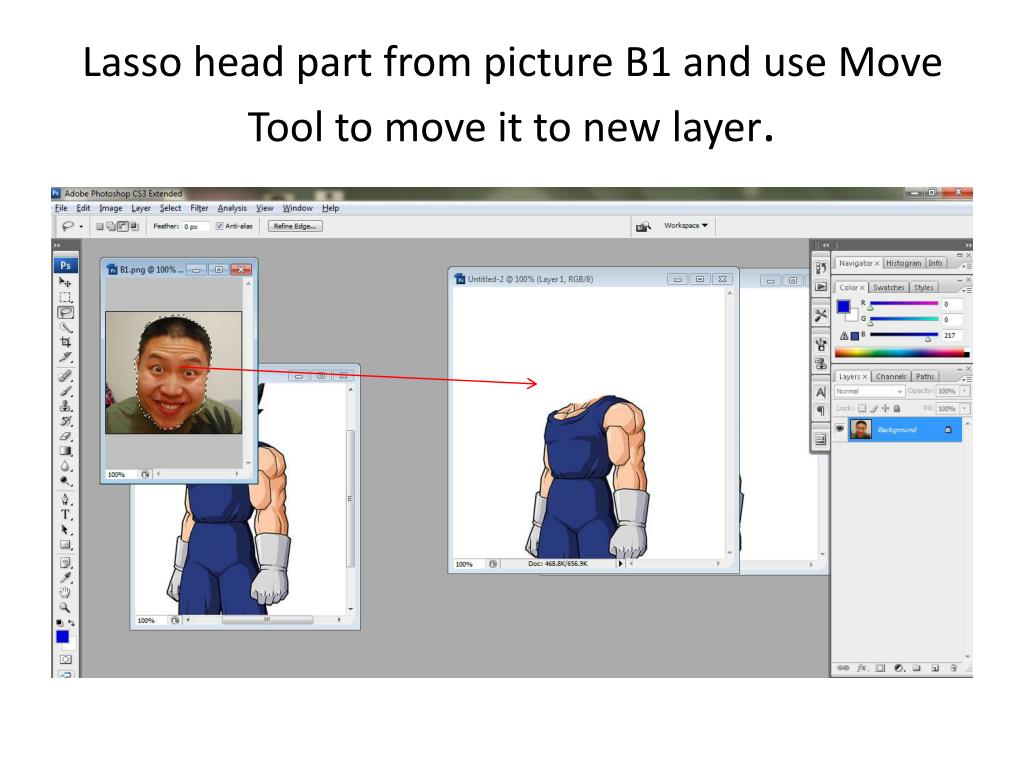This screenshot has width=1024, height=768.
Task: Select the Background layer thumbnail
Action: [x=860, y=430]
